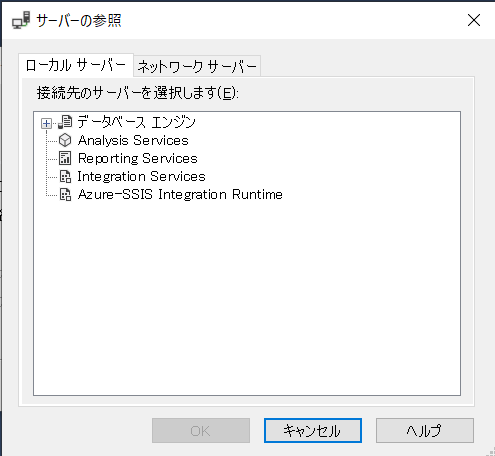Click the server browse icon in title bar
The width and height of the screenshot is (495, 456).
[21, 20]
